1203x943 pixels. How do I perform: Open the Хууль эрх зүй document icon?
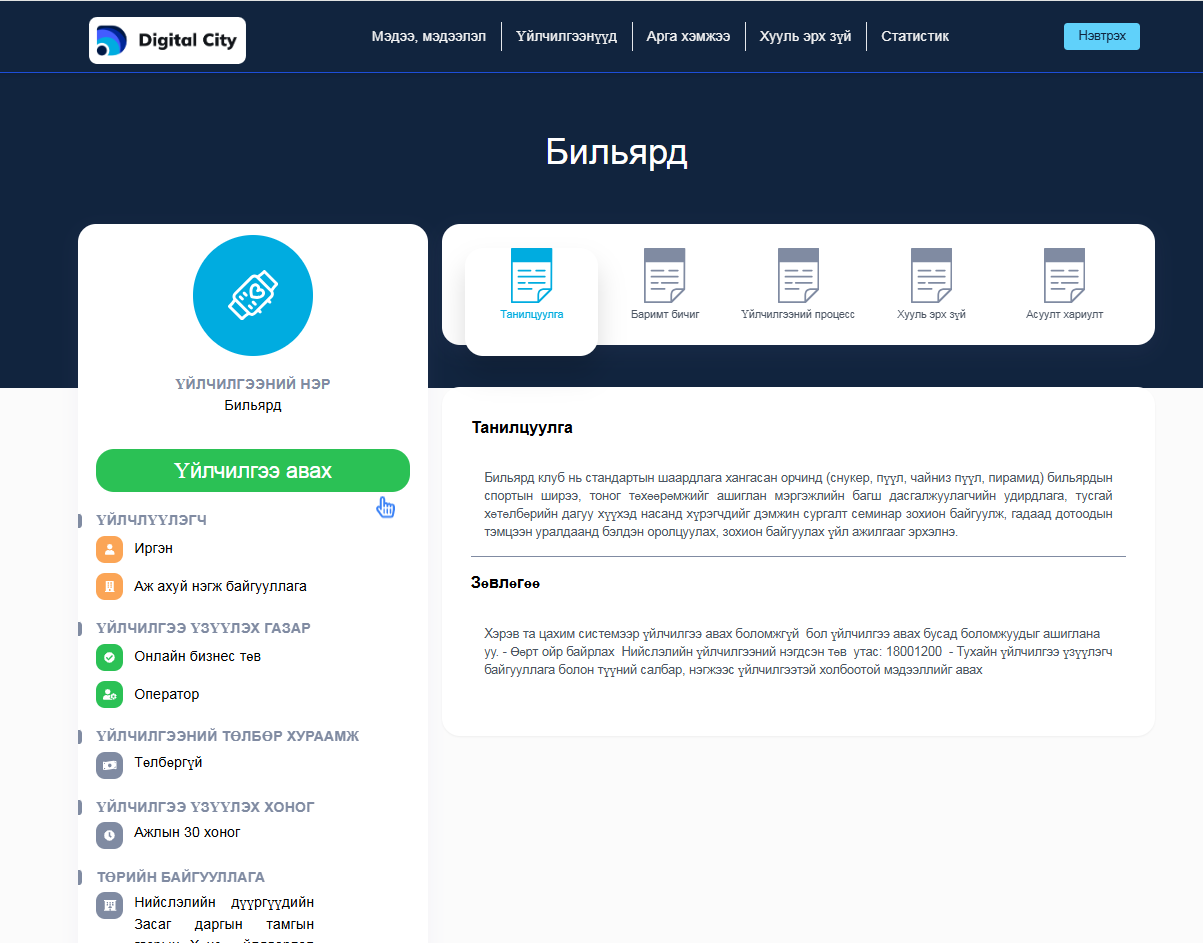point(931,277)
